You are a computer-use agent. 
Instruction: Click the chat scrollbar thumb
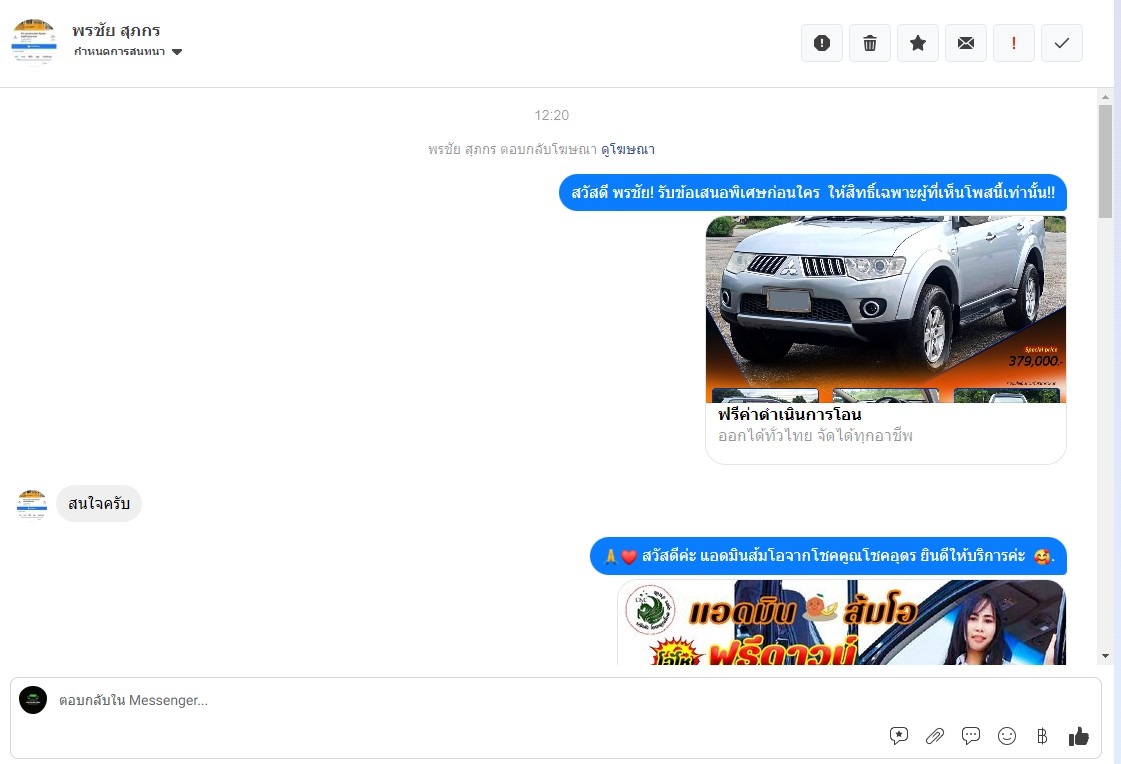[1105, 162]
